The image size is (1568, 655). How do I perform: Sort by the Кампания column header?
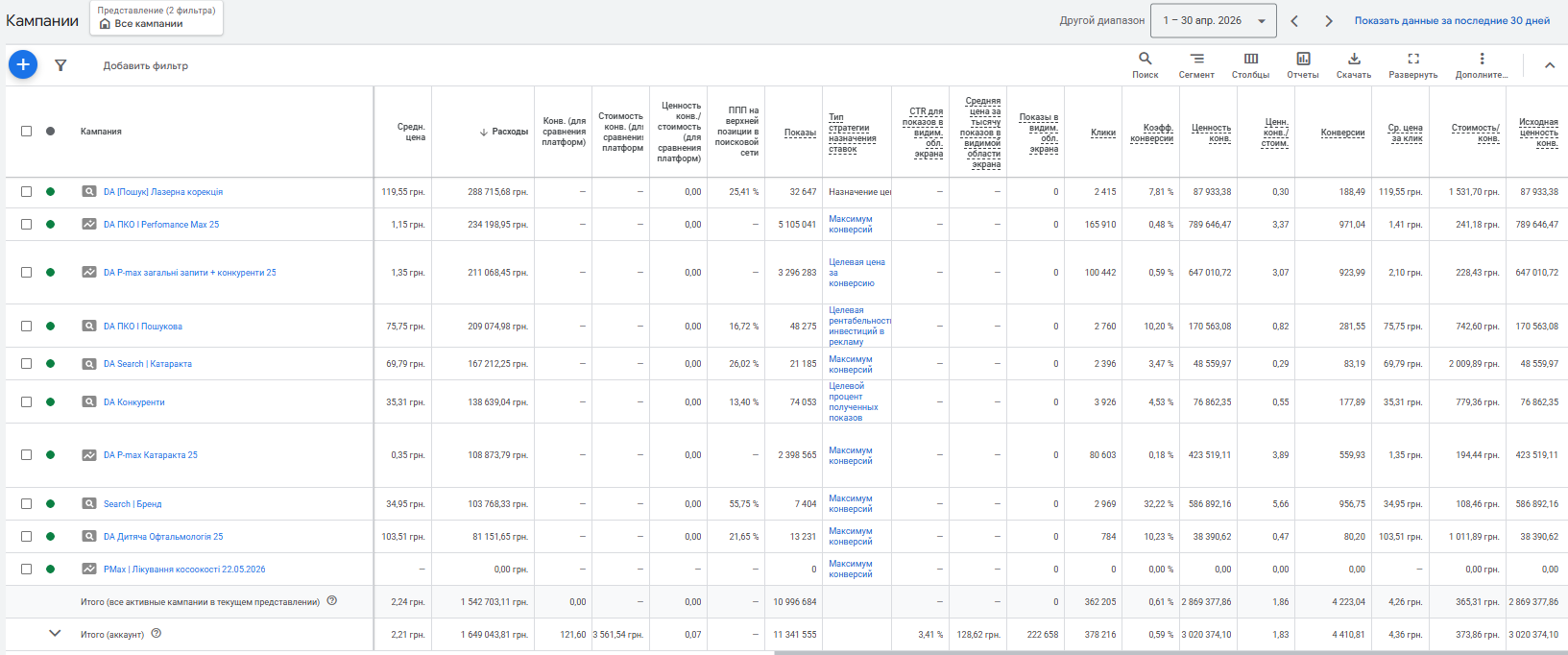pos(101,132)
